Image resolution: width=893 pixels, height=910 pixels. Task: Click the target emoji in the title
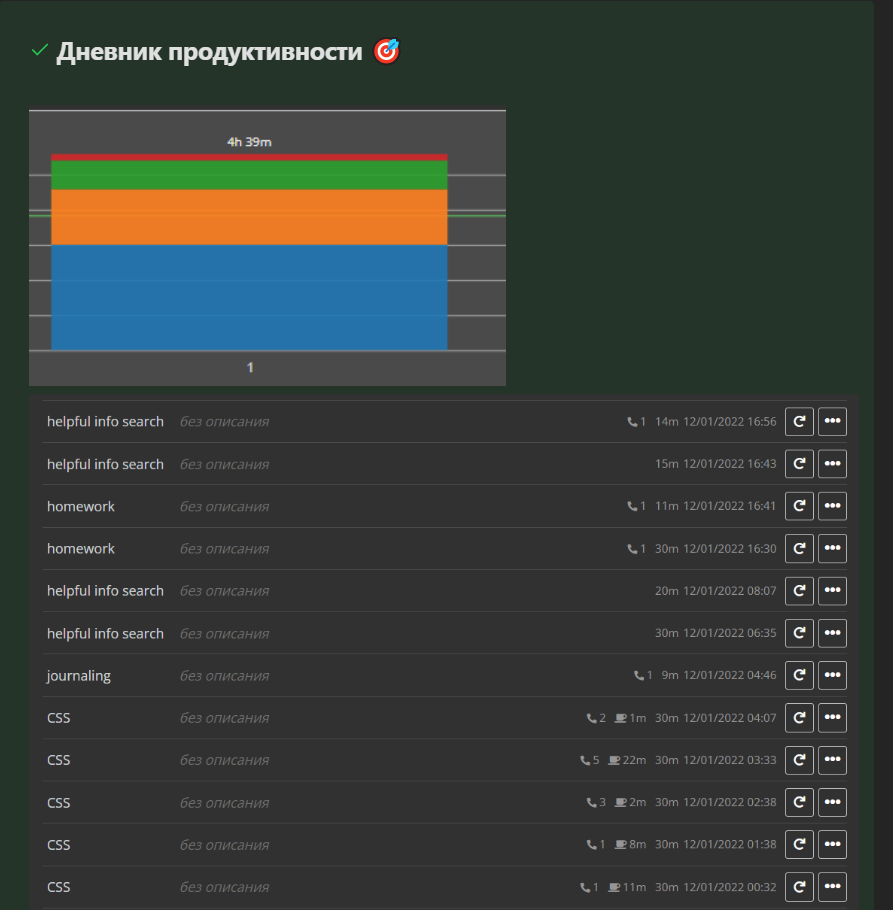coord(386,51)
